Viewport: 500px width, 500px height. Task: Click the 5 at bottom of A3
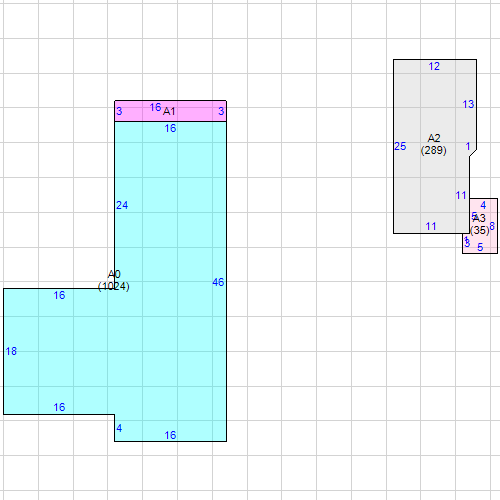(x=480, y=247)
